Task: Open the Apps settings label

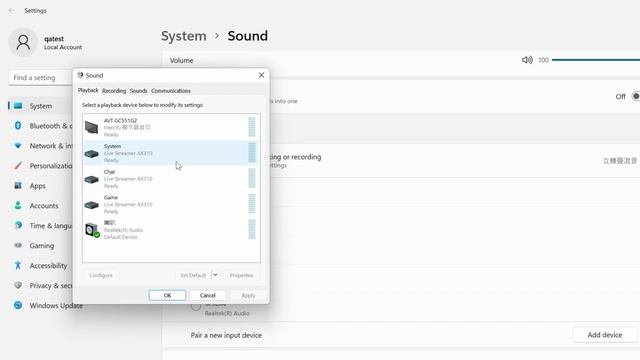Action: 38,186
